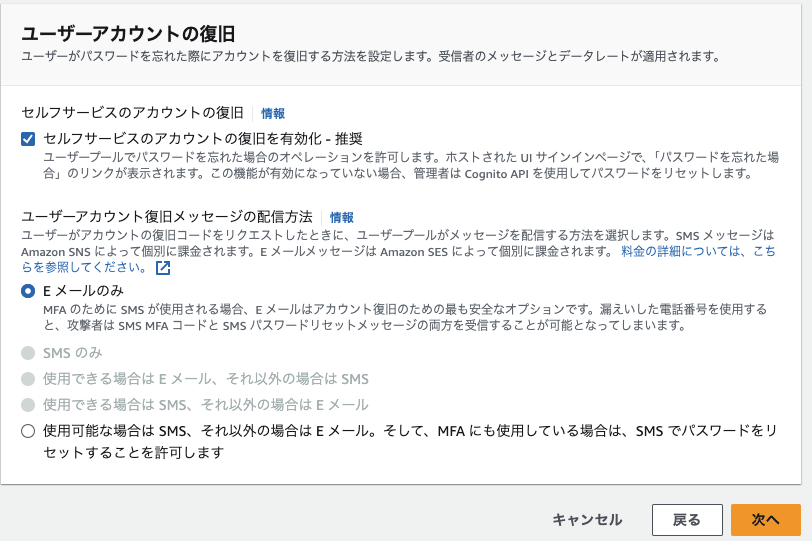Click label text 使用可能な場合は SMS option
Viewport: 812px width, 541px height.
[410, 441]
